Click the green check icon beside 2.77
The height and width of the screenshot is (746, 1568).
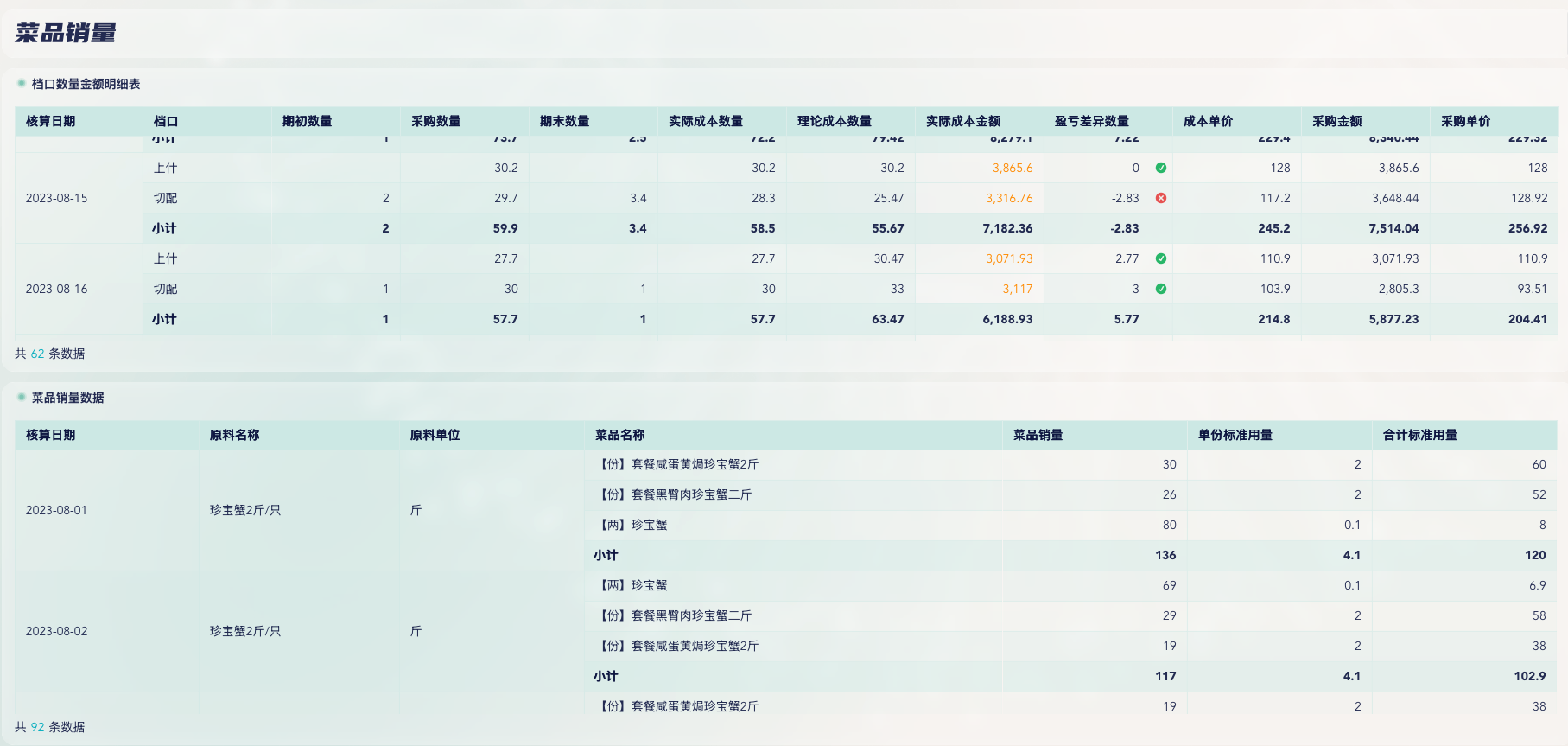pyautogui.click(x=1161, y=258)
